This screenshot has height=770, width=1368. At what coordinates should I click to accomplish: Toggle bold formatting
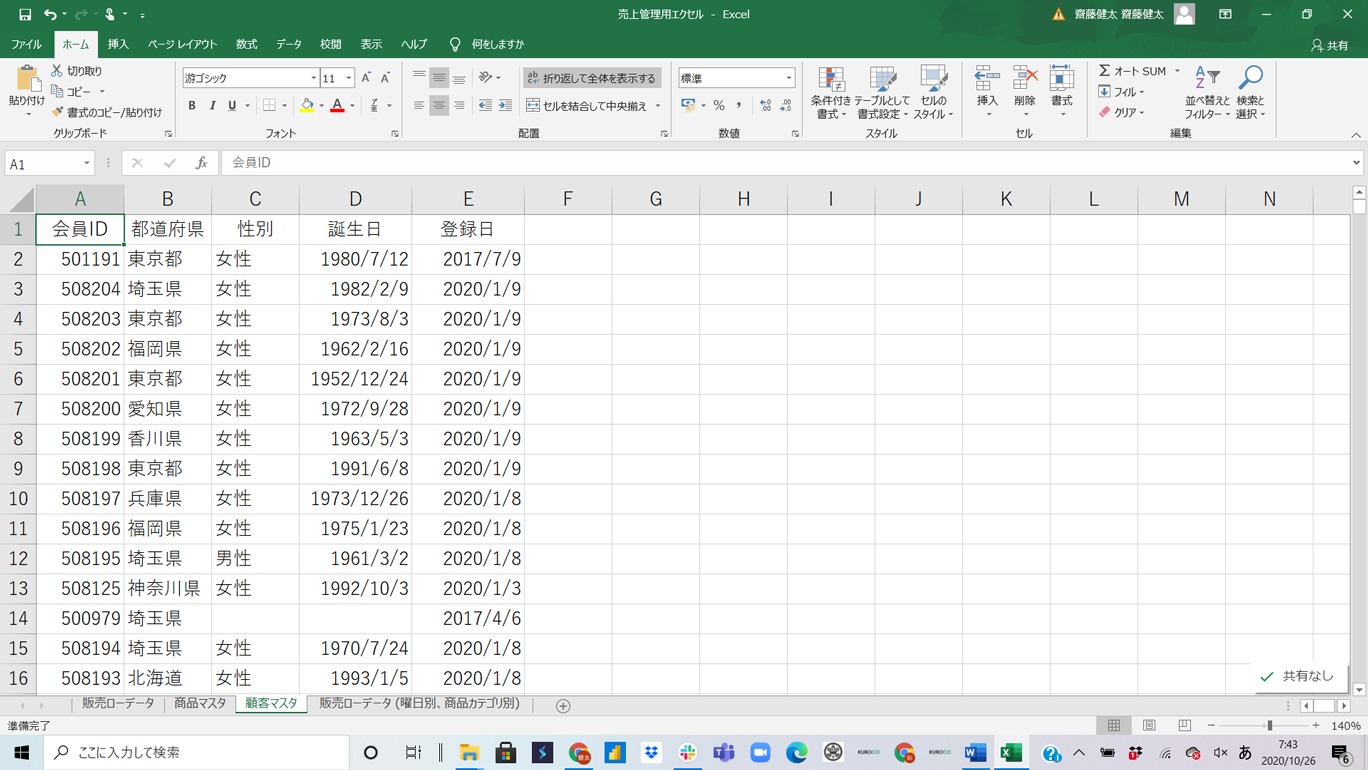(192, 106)
